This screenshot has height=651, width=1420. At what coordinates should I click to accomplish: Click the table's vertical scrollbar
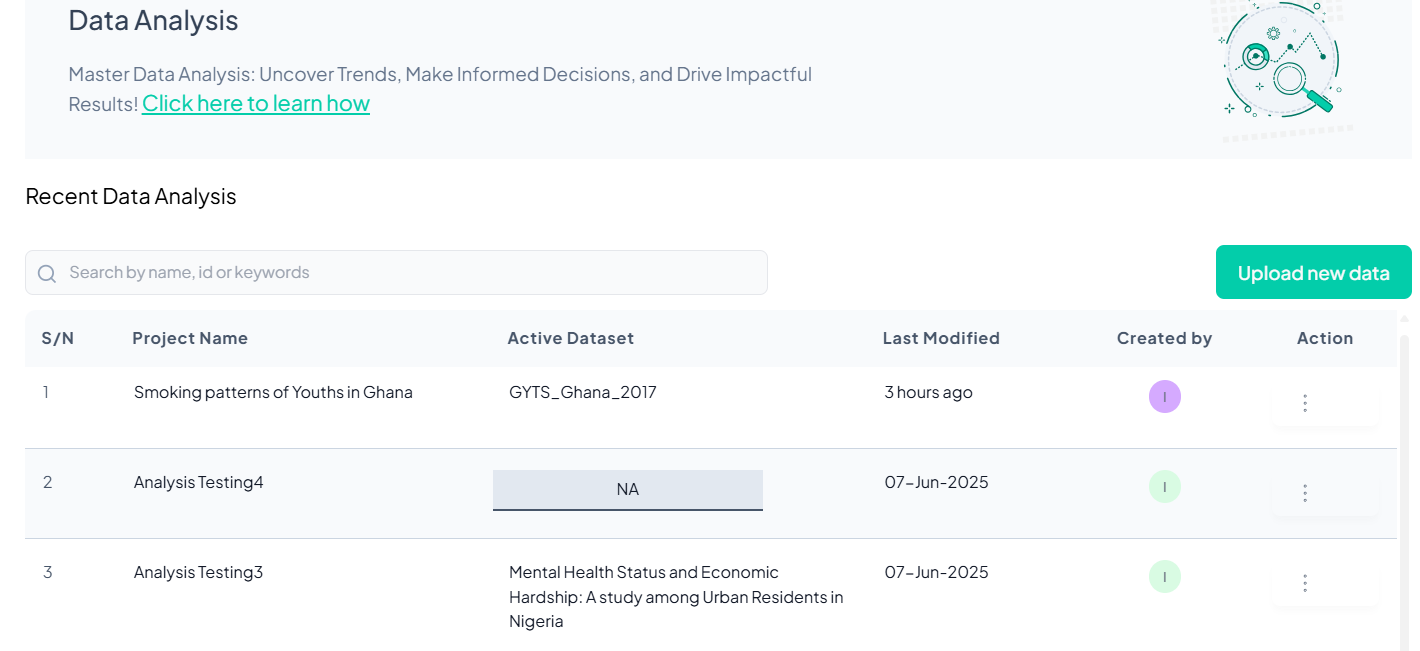click(x=1404, y=480)
